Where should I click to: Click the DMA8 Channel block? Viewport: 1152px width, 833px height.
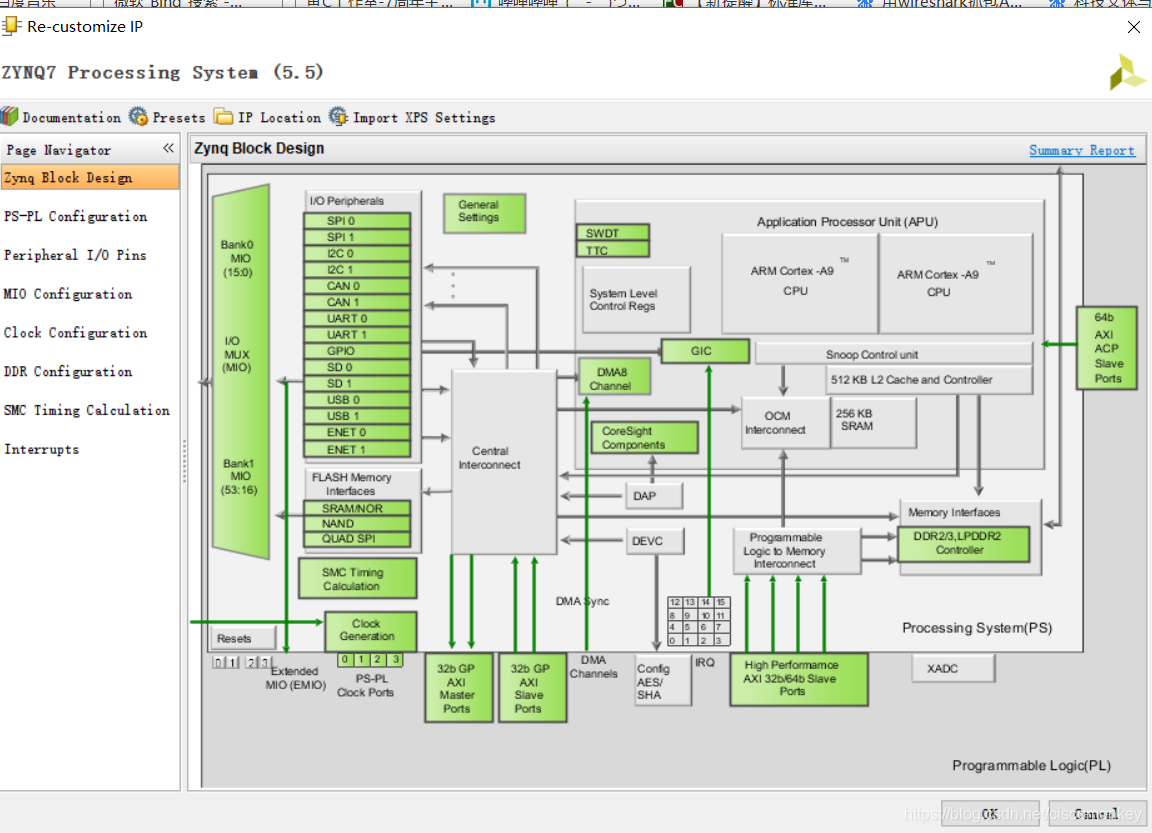coord(615,378)
